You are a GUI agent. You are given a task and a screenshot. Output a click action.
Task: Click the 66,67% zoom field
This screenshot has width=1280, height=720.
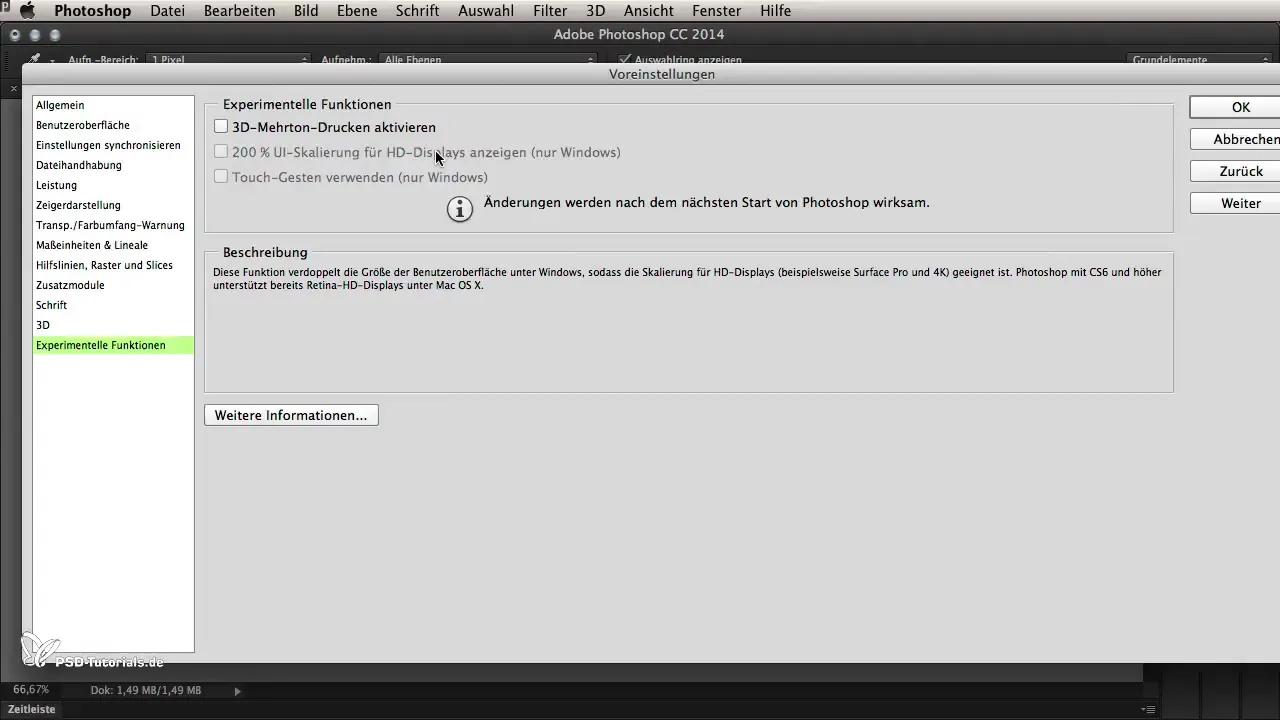pyautogui.click(x=30, y=690)
